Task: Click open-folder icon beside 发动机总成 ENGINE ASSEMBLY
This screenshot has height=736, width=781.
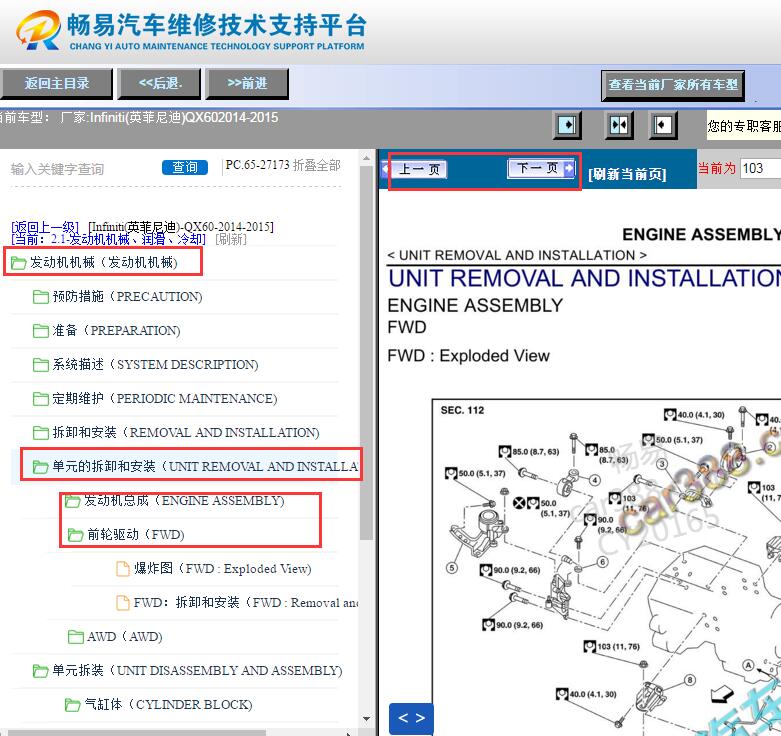Action: click(73, 501)
